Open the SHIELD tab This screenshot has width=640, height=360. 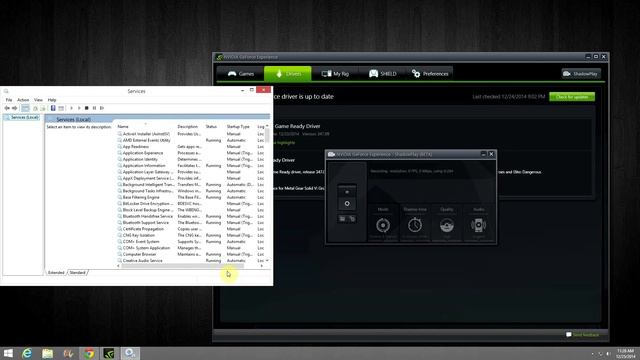click(382, 73)
